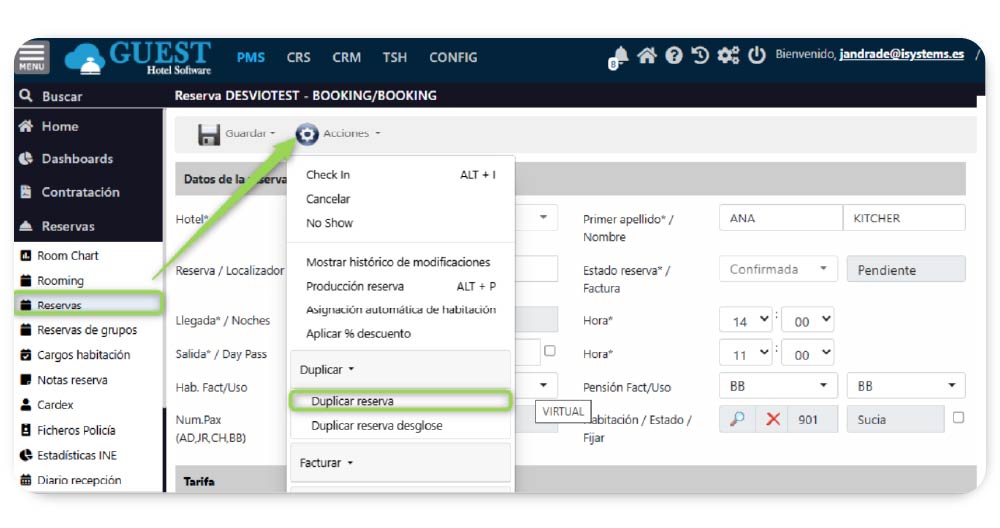
Task: Open the history clock icon
Action: pyautogui.click(x=700, y=56)
